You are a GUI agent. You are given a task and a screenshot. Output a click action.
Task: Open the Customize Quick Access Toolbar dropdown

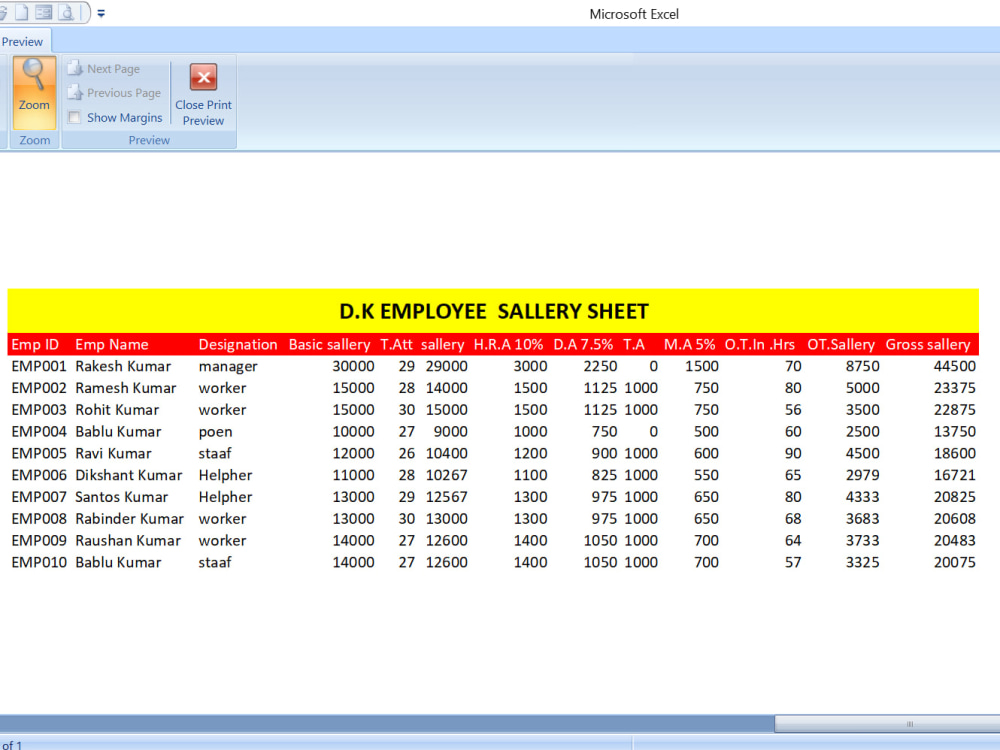click(x=101, y=13)
